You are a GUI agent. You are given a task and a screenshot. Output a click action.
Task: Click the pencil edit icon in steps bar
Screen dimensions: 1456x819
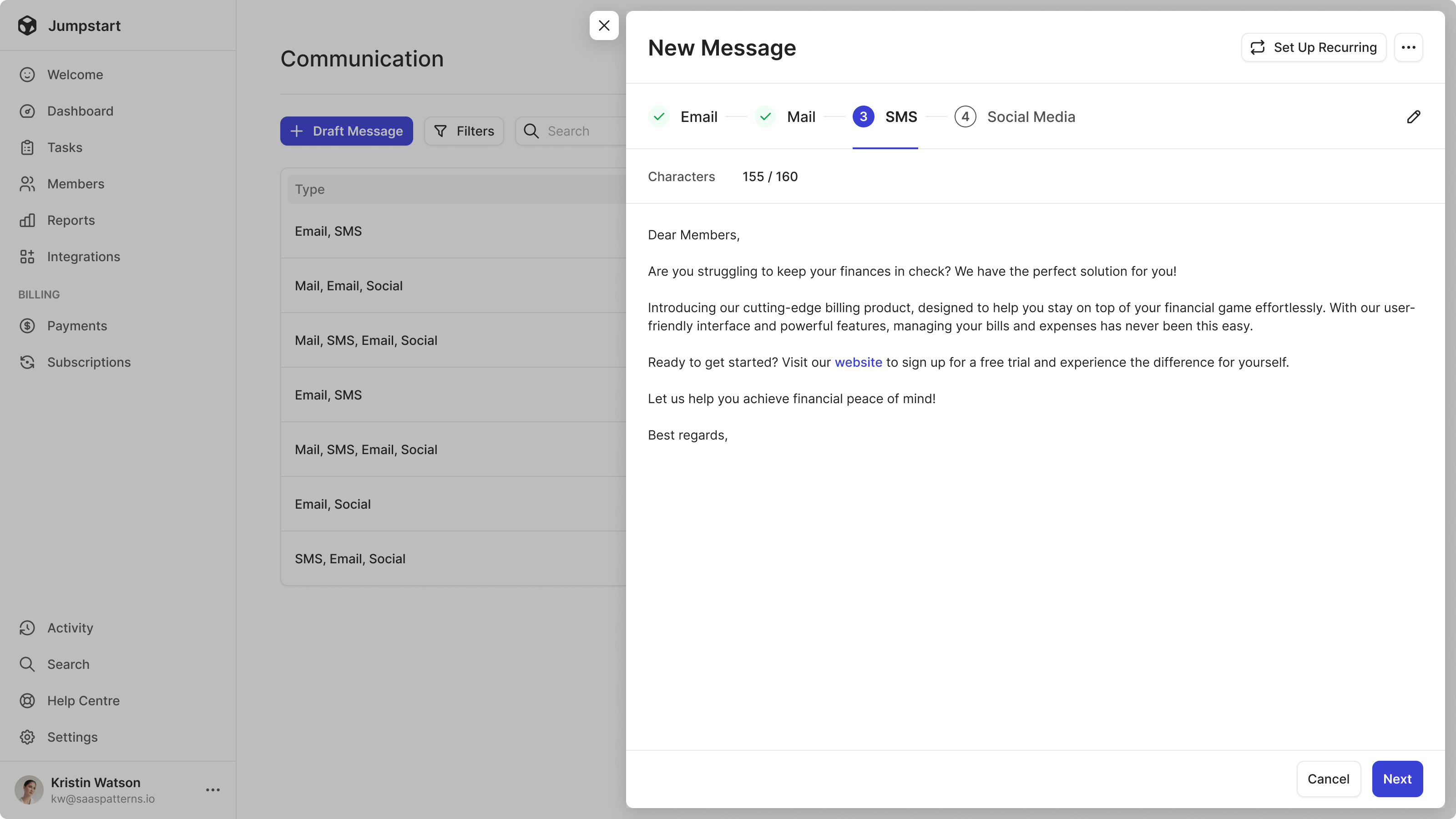pos(1413,116)
